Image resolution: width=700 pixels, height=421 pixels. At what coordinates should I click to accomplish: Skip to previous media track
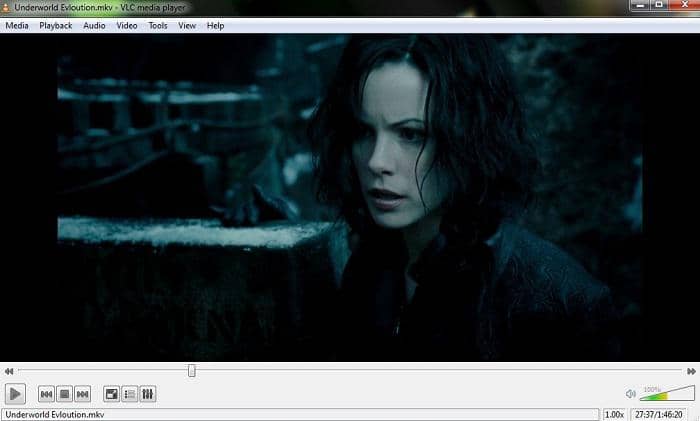46,394
